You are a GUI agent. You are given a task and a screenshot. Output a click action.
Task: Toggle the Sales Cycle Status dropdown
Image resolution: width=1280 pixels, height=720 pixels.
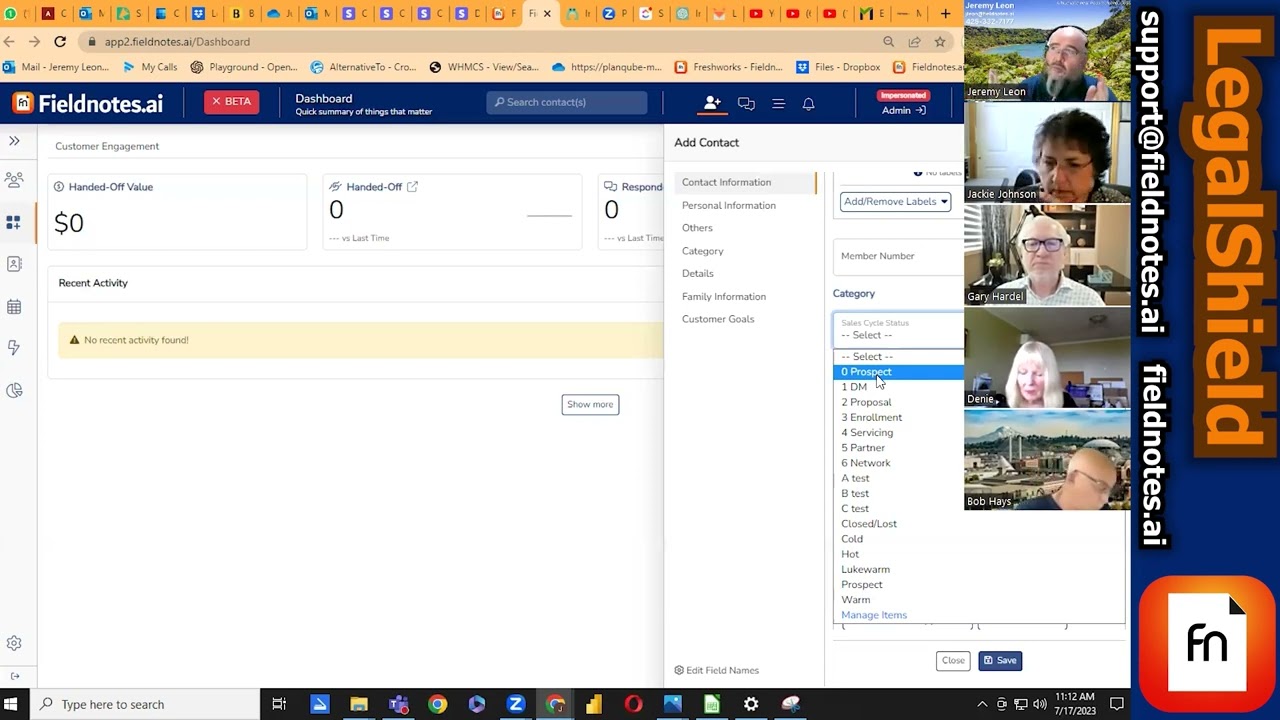click(x=899, y=329)
